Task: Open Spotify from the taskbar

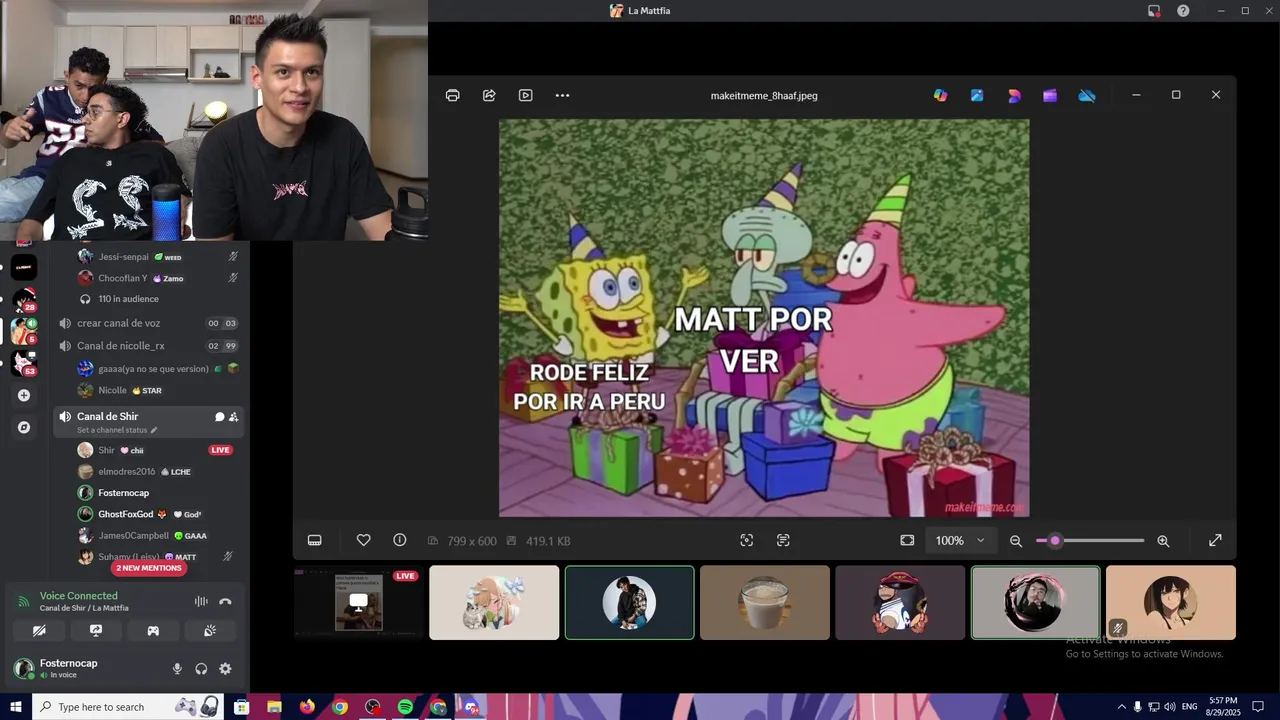Action: (x=405, y=707)
